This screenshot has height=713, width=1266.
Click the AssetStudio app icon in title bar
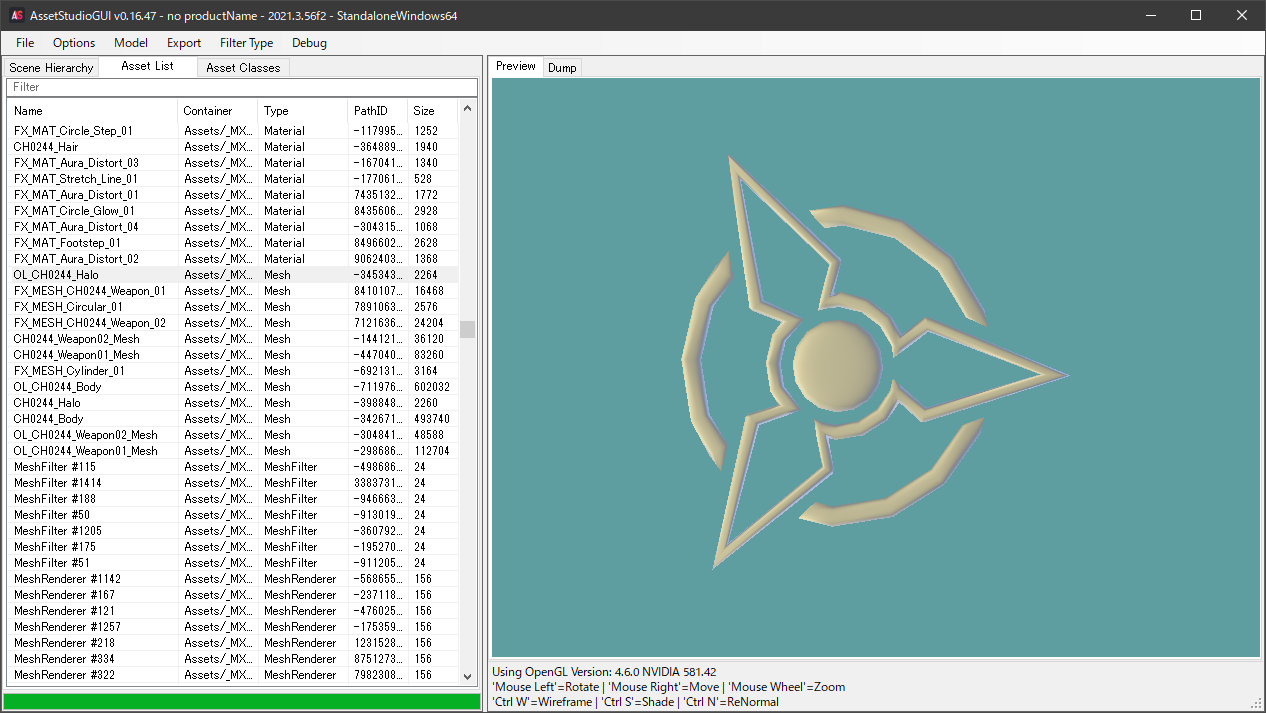(17, 16)
